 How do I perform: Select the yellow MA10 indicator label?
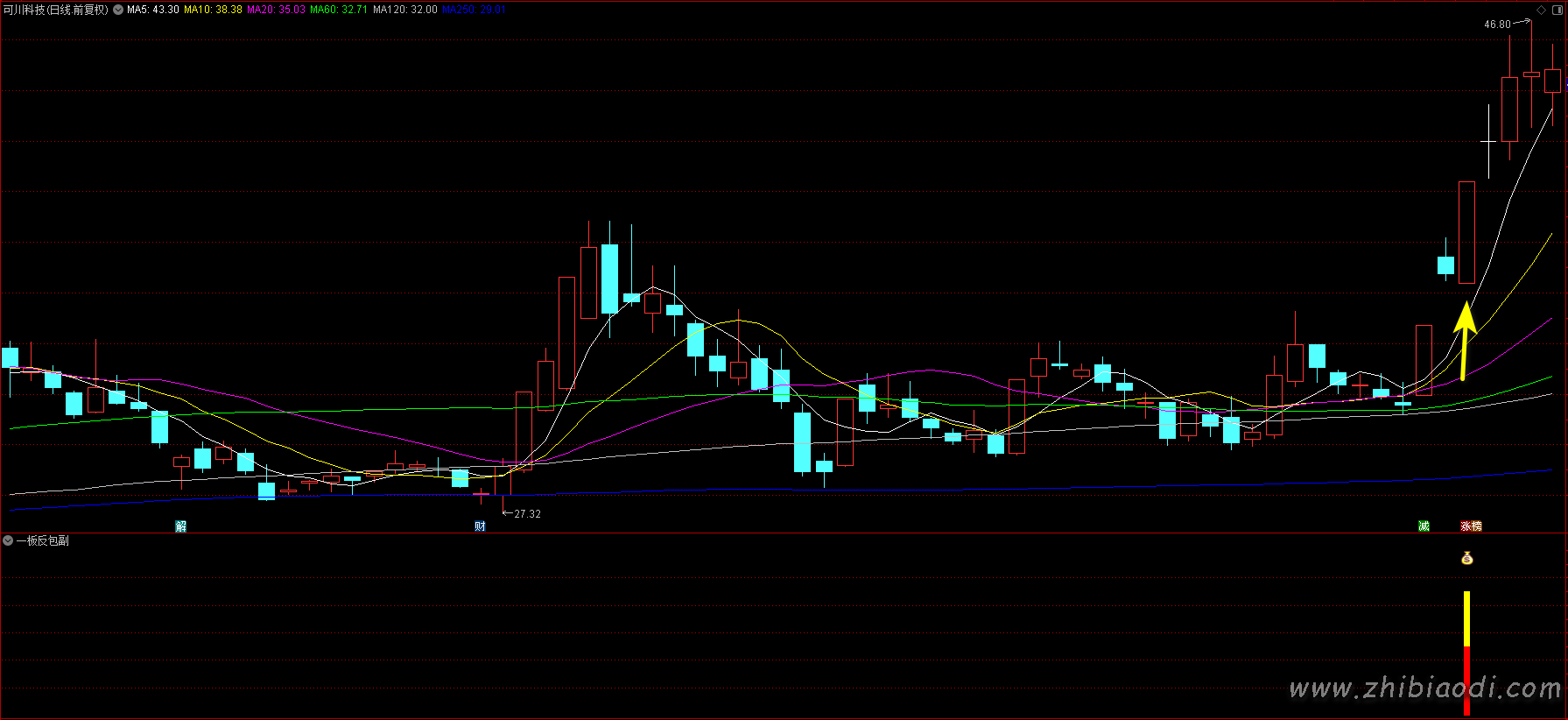[x=213, y=10]
